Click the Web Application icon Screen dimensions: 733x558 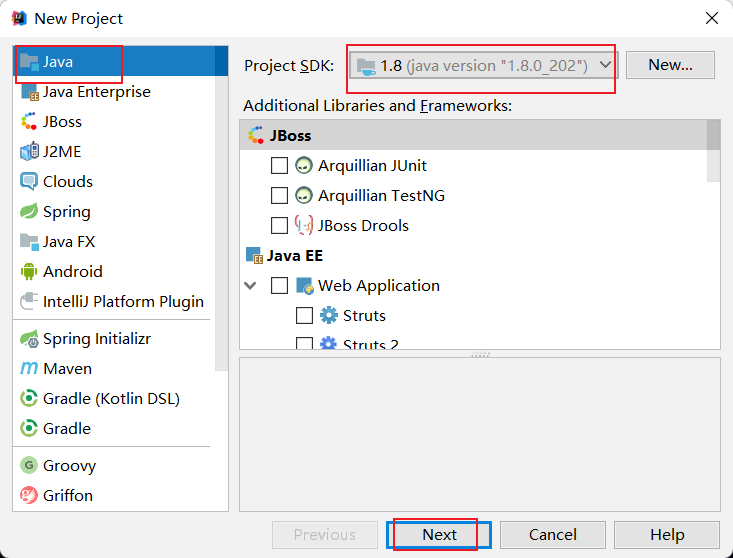[305, 286]
